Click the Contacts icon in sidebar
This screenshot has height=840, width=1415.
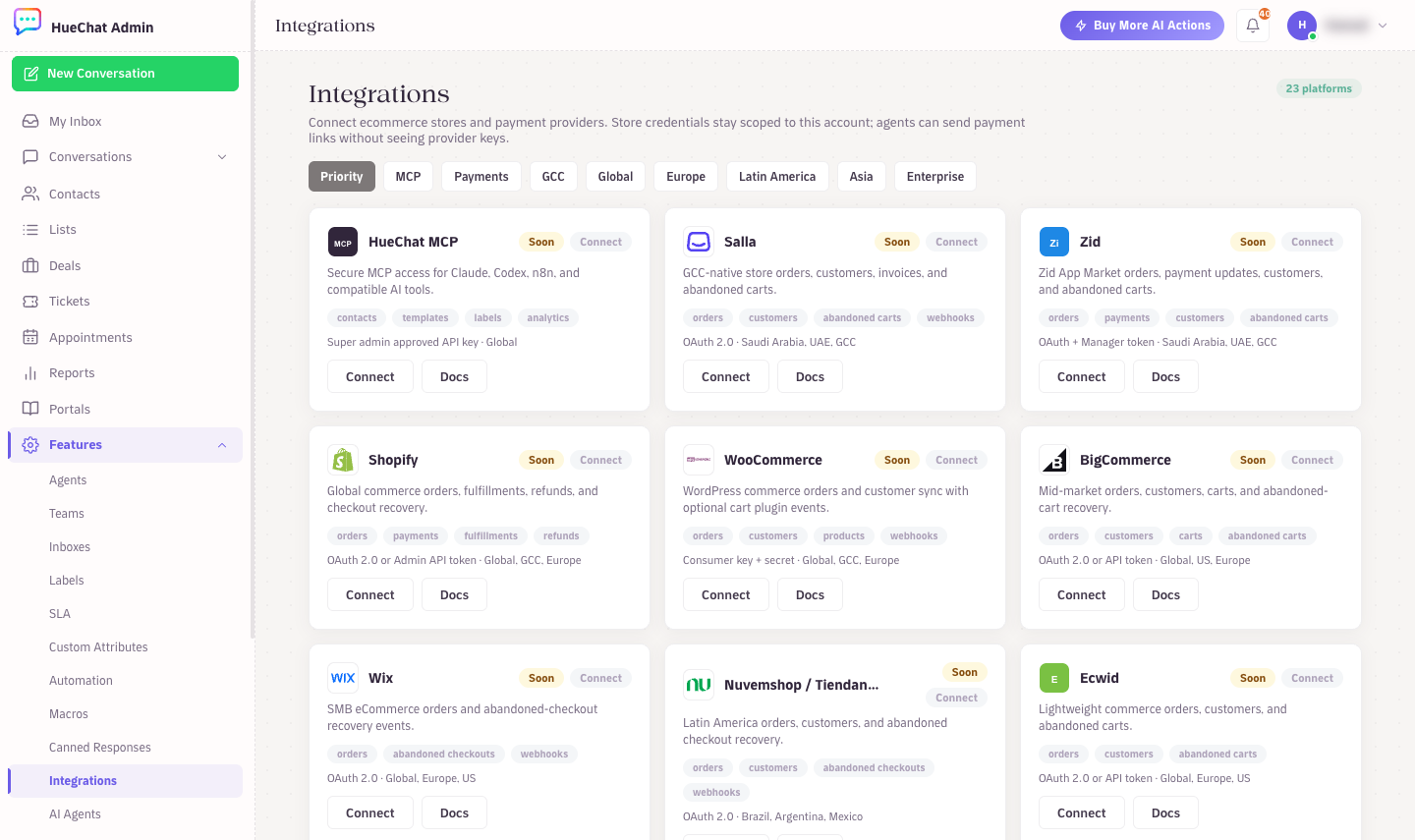click(x=30, y=194)
